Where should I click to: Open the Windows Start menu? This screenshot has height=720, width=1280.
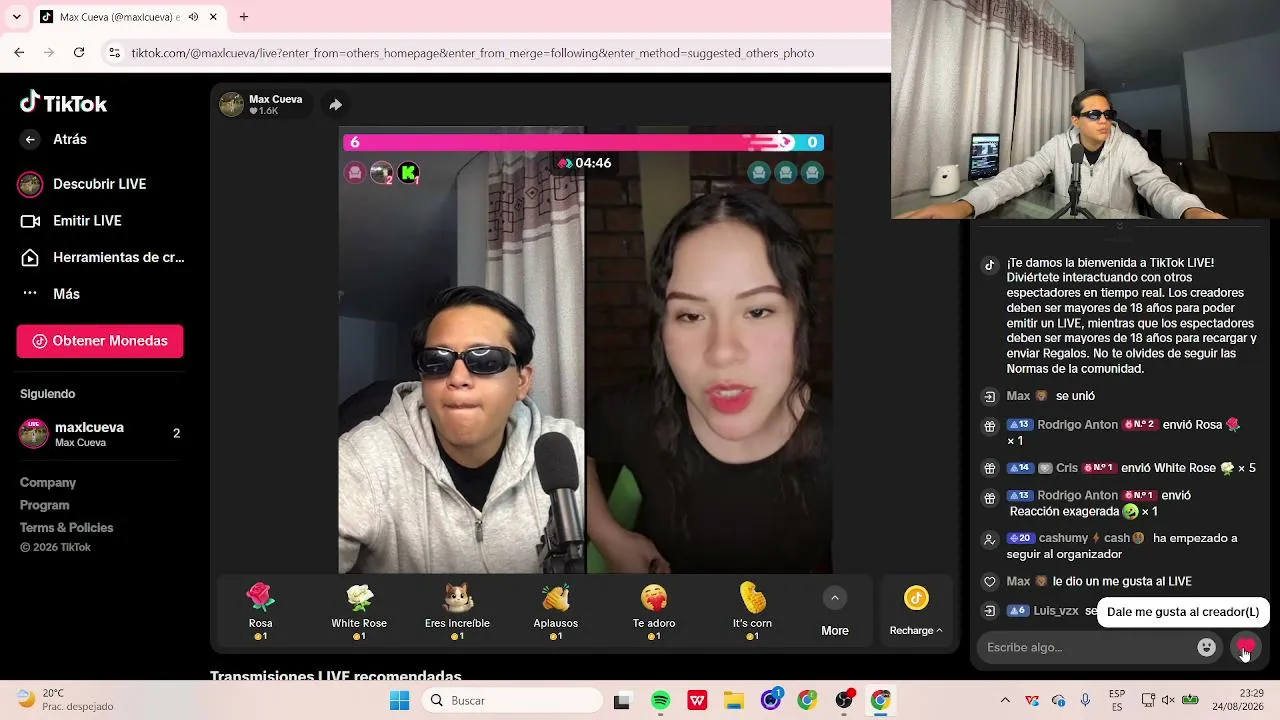(x=400, y=700)
